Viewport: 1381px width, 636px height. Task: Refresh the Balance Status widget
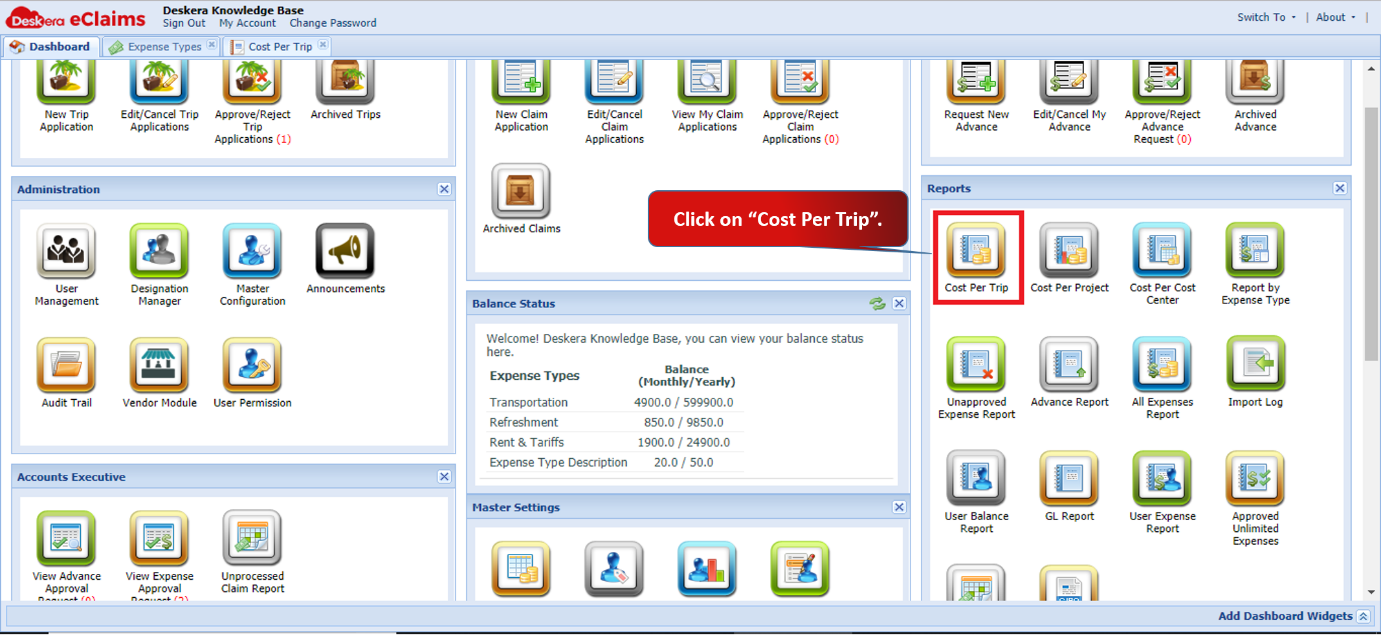coord(878,303)
